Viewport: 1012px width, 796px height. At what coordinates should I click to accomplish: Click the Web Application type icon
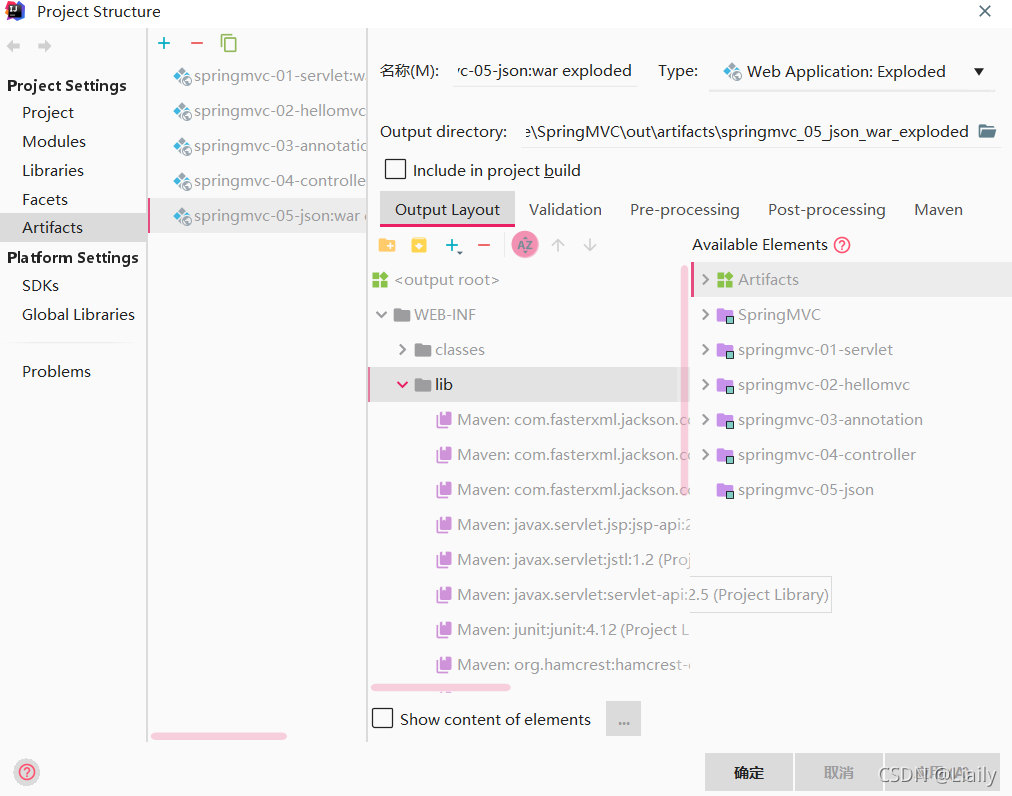(733, 72)
